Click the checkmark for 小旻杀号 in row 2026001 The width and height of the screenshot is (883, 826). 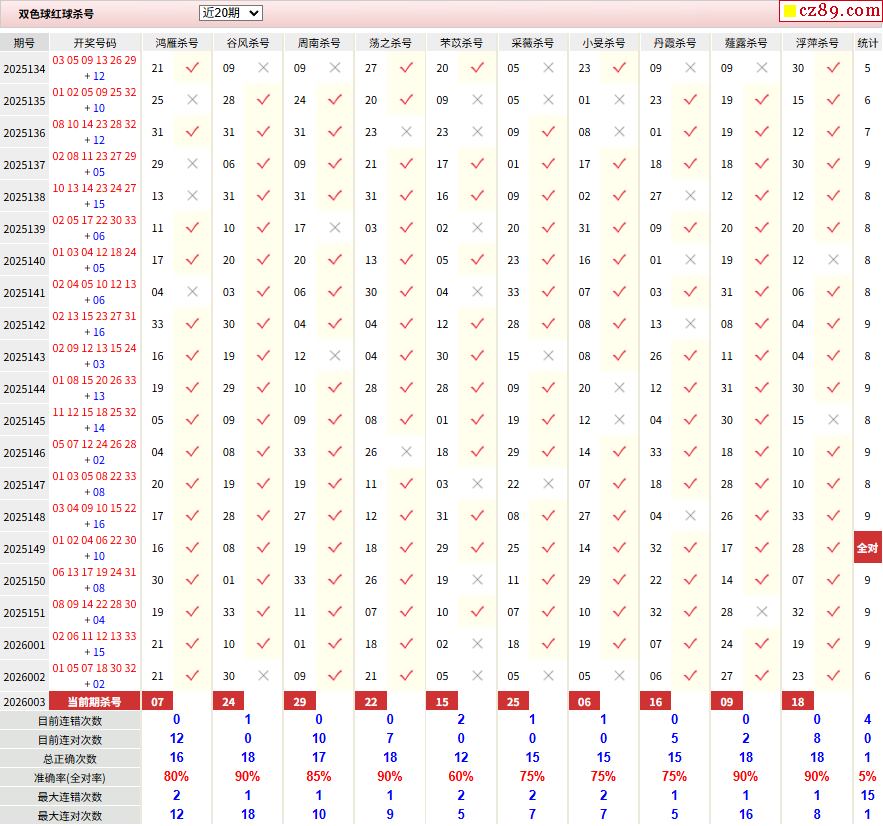[x=619, y=644]
